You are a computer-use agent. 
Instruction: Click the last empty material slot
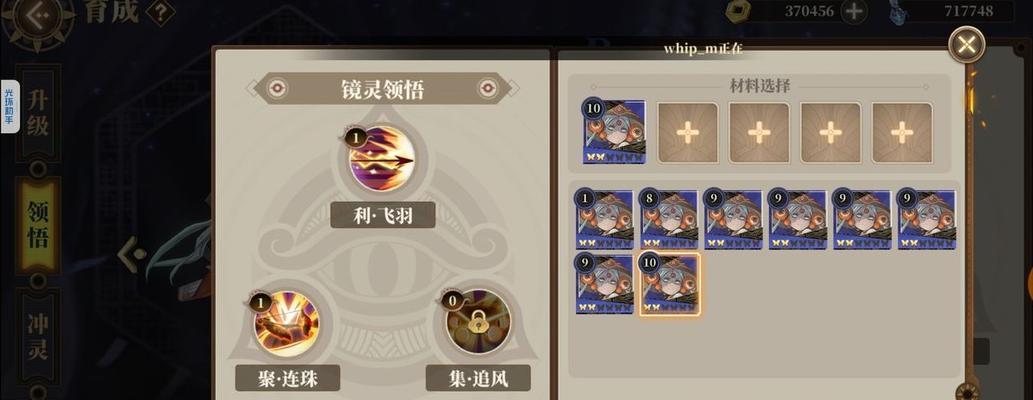coord(902,132)
